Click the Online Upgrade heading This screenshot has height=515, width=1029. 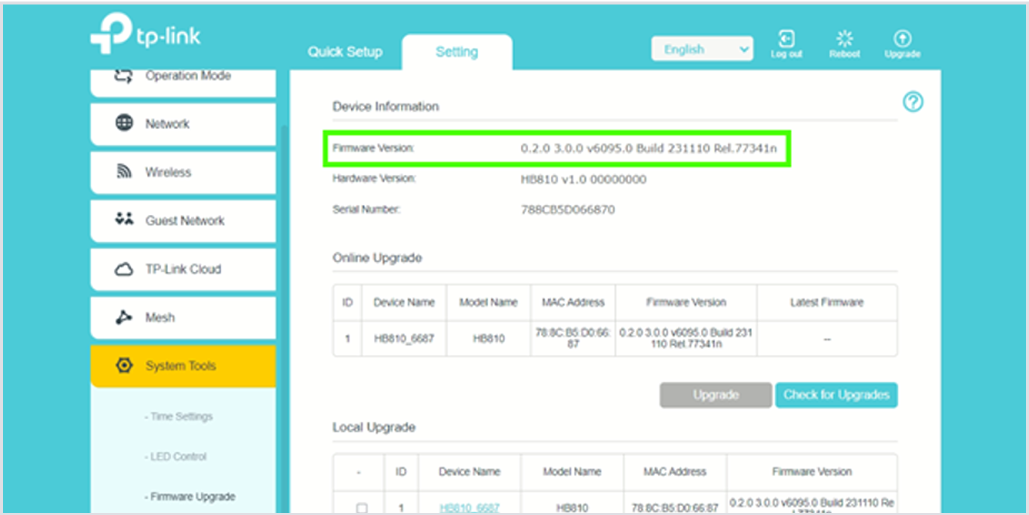(377, 258)
